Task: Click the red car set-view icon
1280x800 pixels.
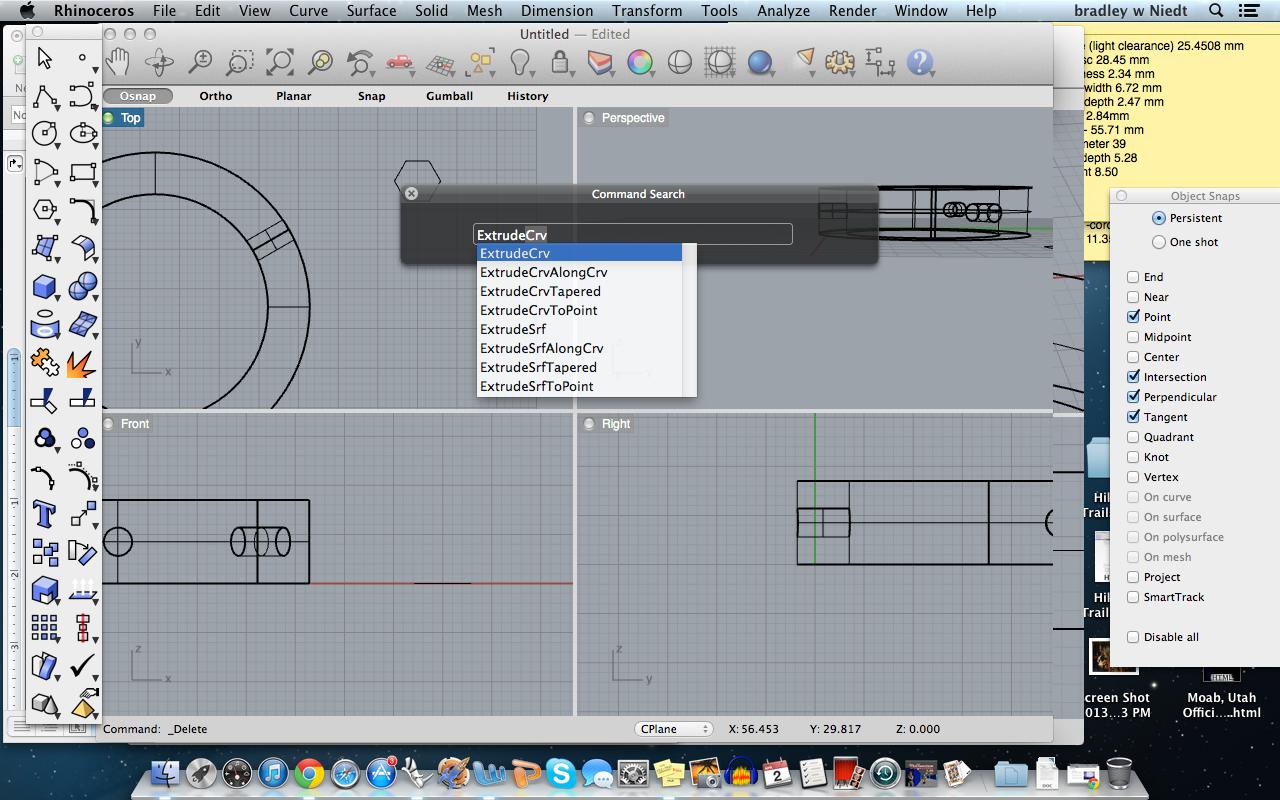Action: 399,62
